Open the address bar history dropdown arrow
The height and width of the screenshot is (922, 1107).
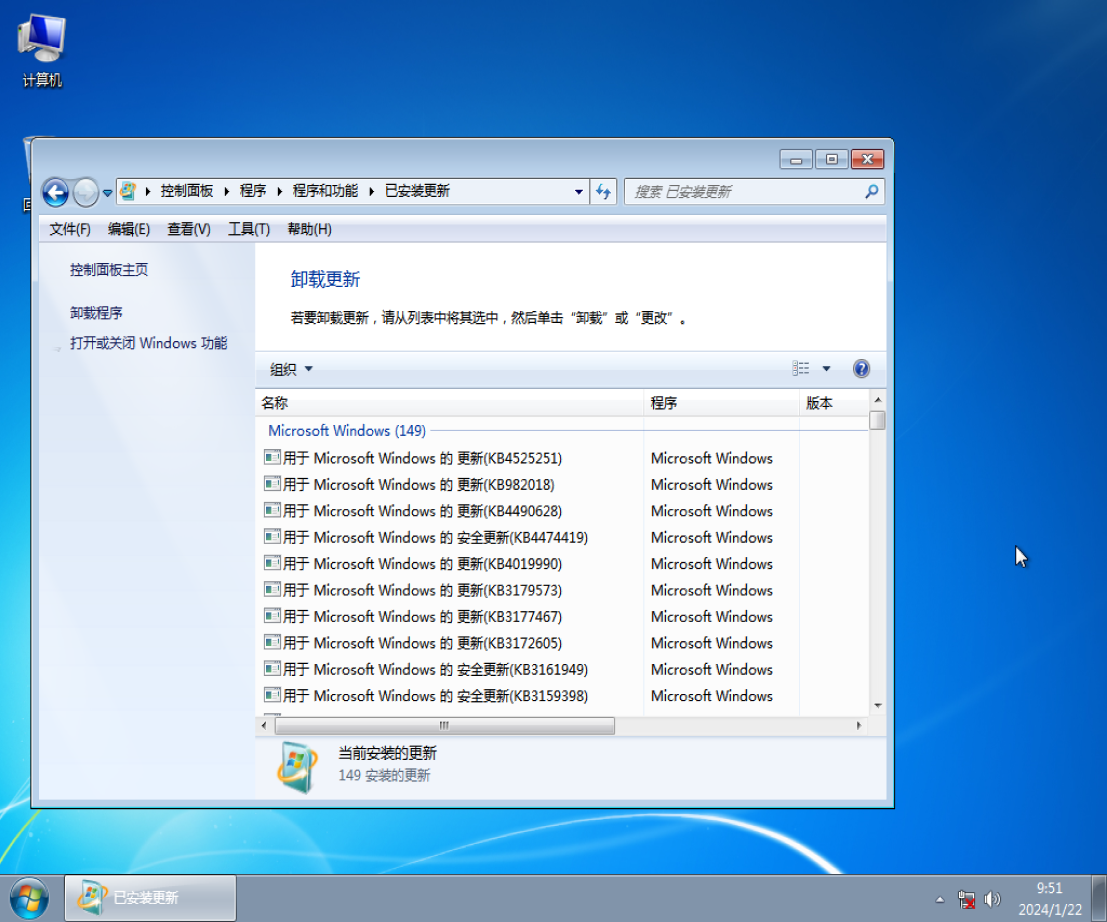click(578, 191)
